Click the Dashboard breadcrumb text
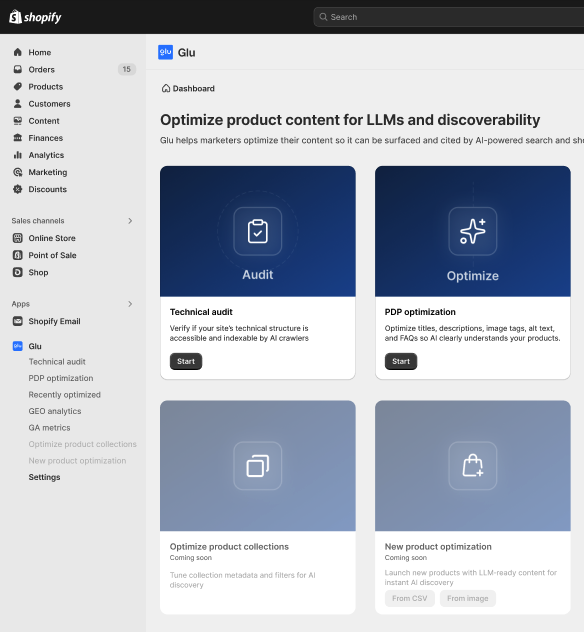 [x=193, y=88]
